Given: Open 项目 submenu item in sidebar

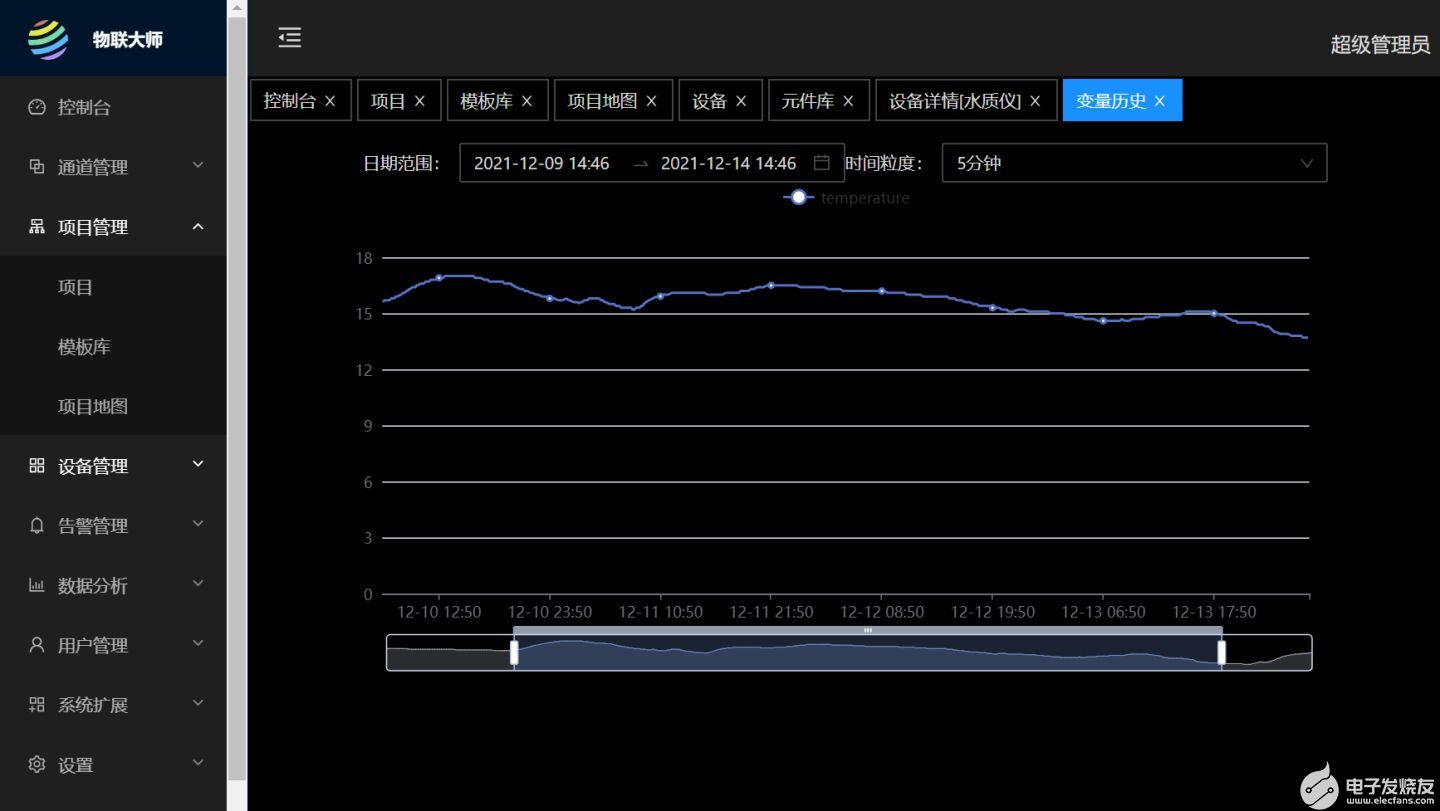Looking at the screenshot, I should click(113, 287).
